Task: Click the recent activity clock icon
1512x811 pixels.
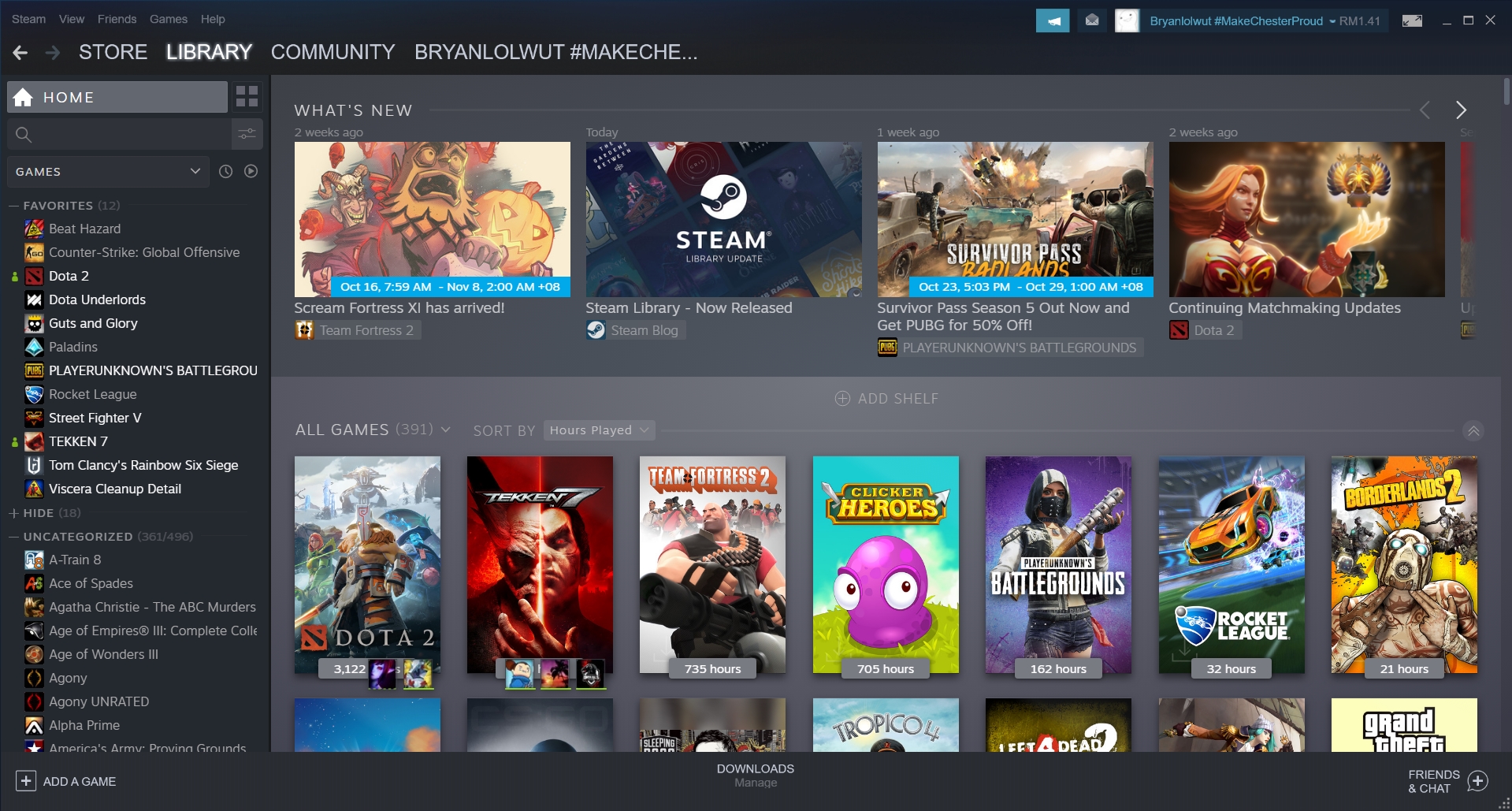Action: click(225, 171)
